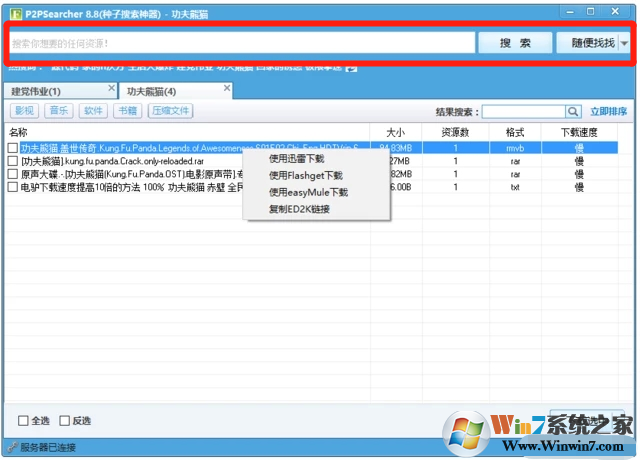Click the magnifier icon beside result search box
The image size is (640, 460).
tap(573, 111)
